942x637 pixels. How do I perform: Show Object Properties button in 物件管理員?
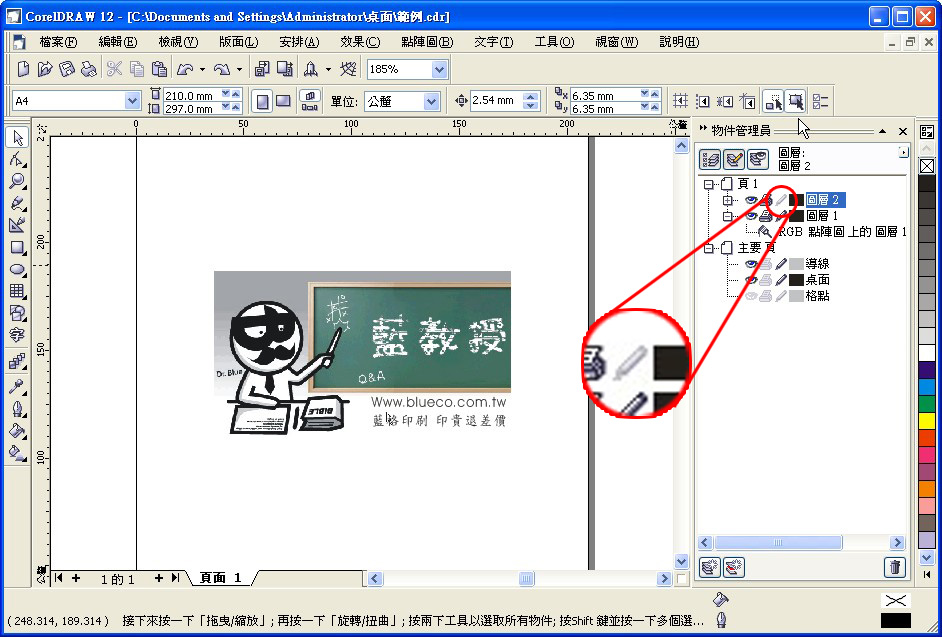point(711,160)
